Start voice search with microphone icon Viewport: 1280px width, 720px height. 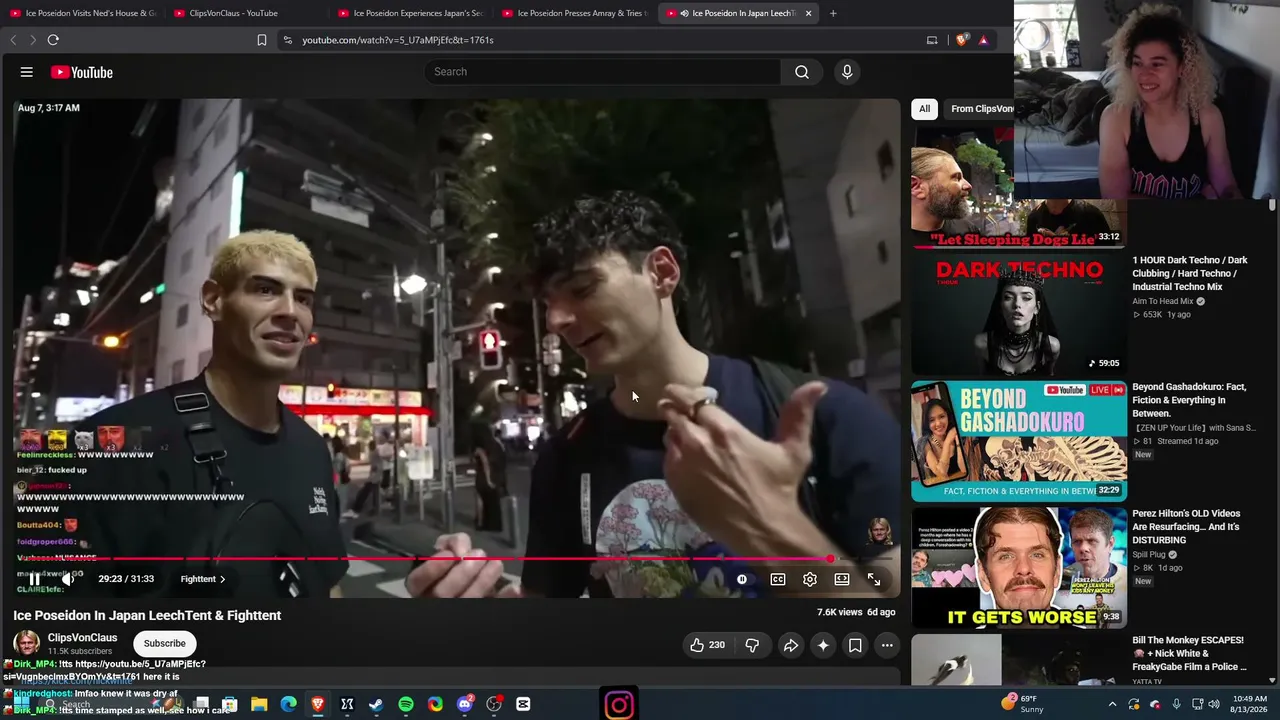847,72
